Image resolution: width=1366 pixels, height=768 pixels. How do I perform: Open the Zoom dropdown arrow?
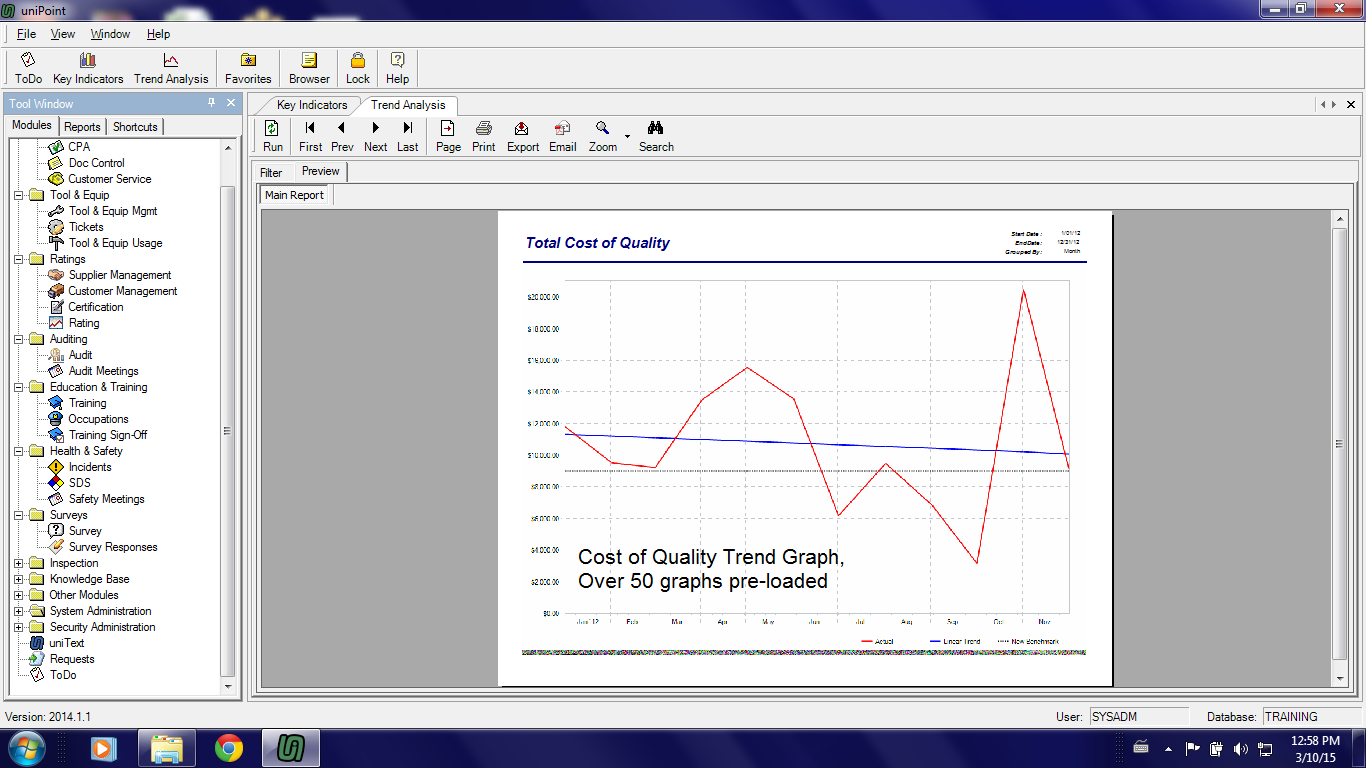point(627,135)
